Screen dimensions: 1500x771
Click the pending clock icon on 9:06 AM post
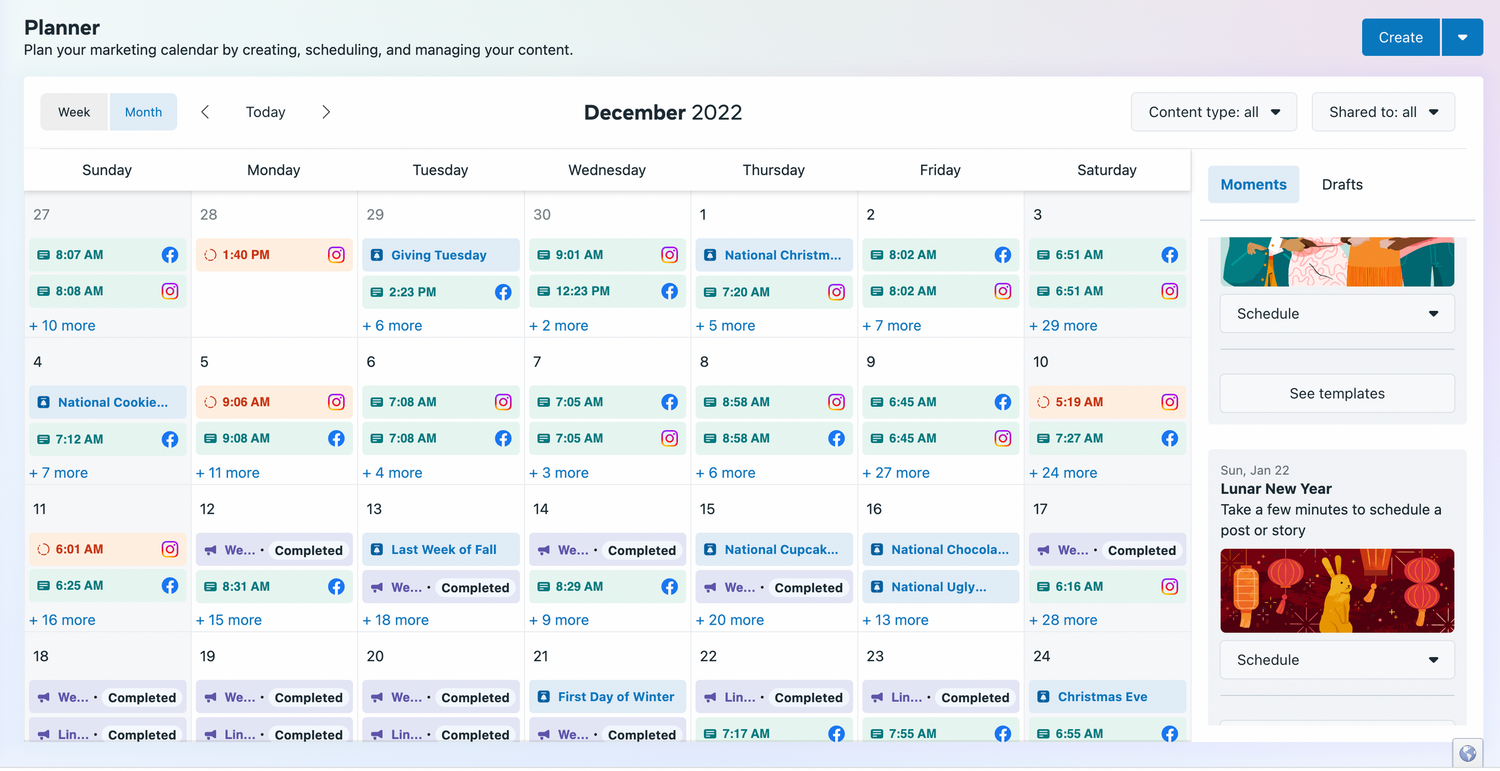tap(210, 402)
